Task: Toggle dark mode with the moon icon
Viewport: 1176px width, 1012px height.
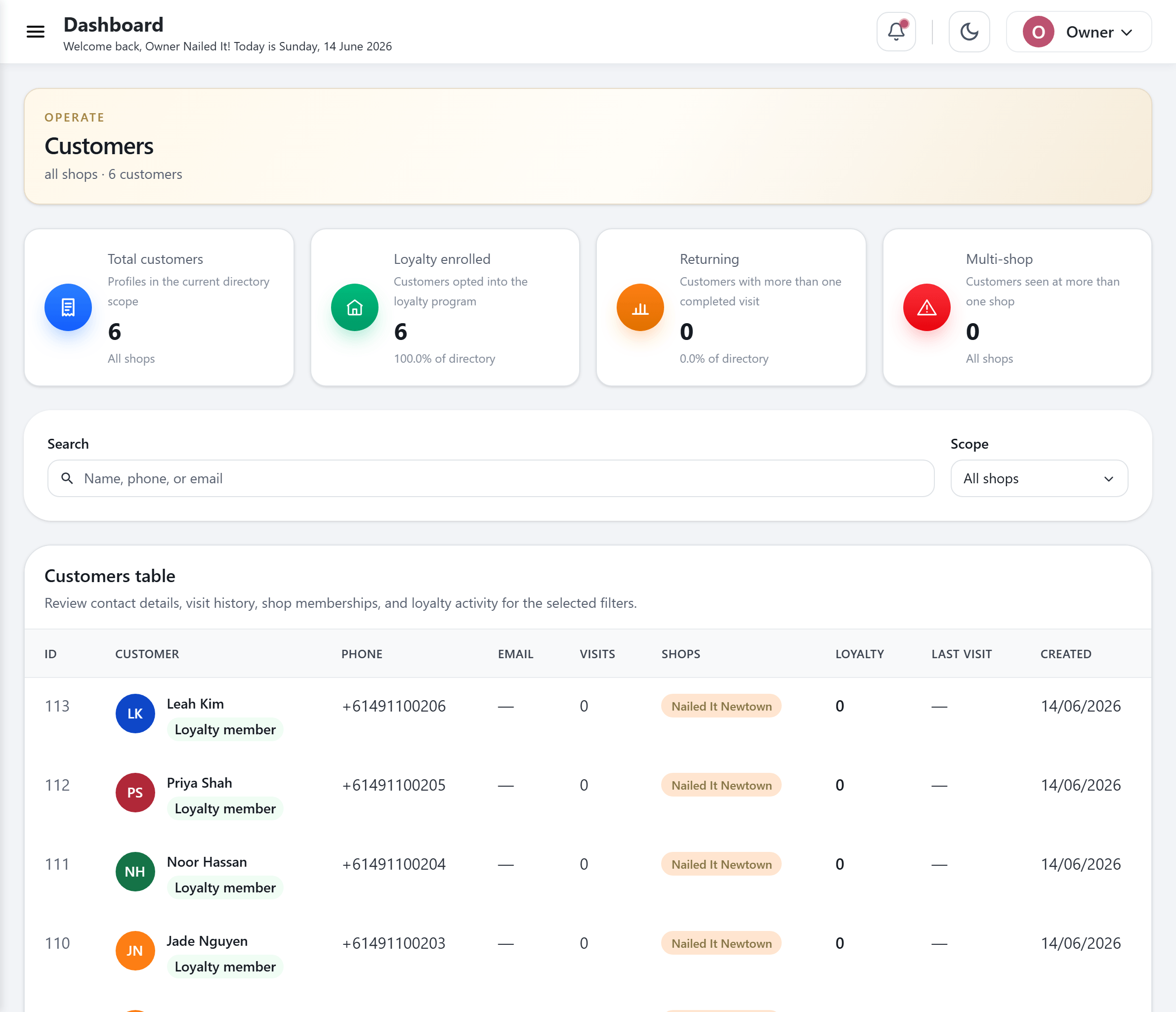Action: [969, 32]
